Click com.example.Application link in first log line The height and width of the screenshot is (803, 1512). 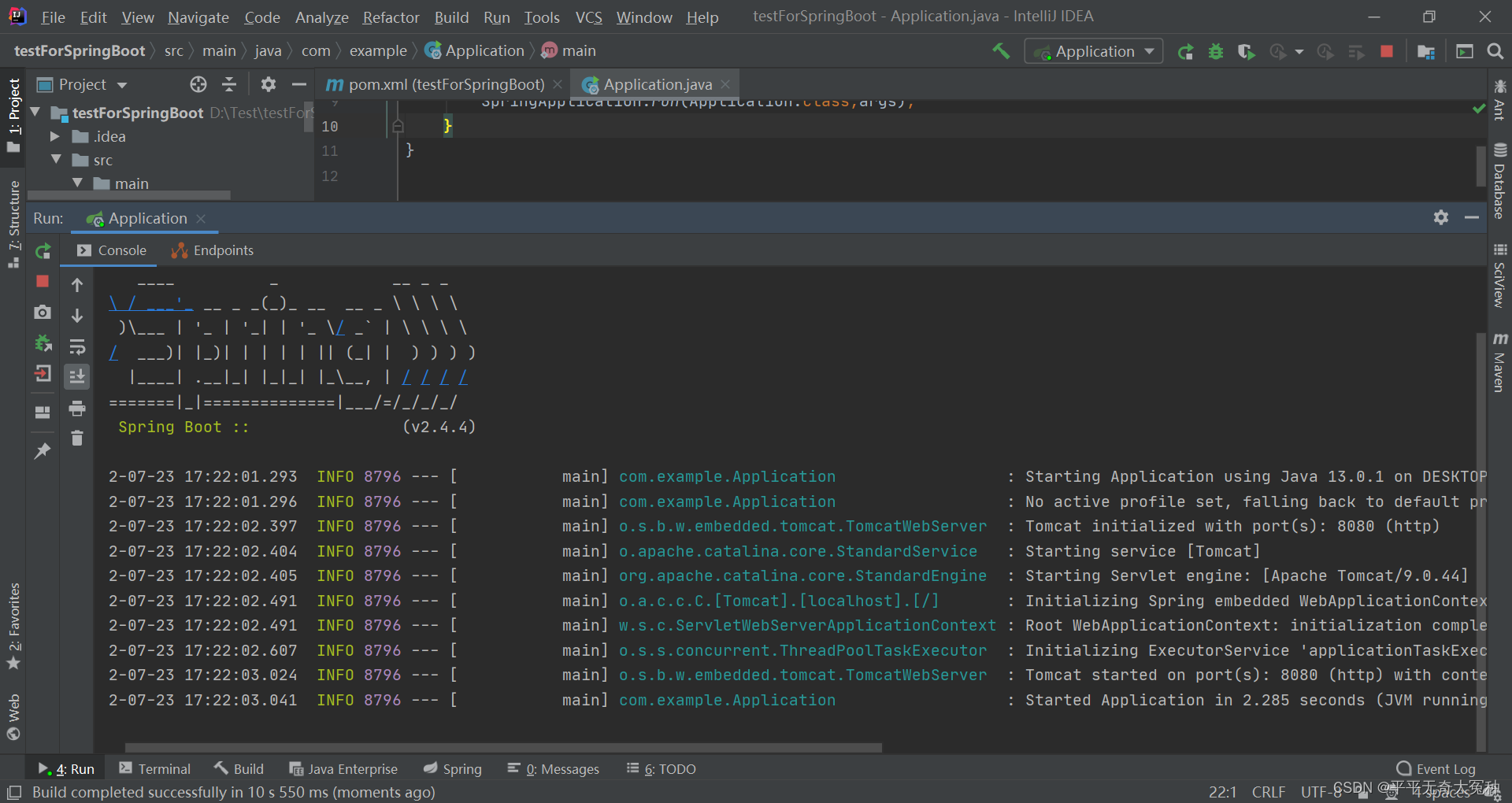click(727, 476)
